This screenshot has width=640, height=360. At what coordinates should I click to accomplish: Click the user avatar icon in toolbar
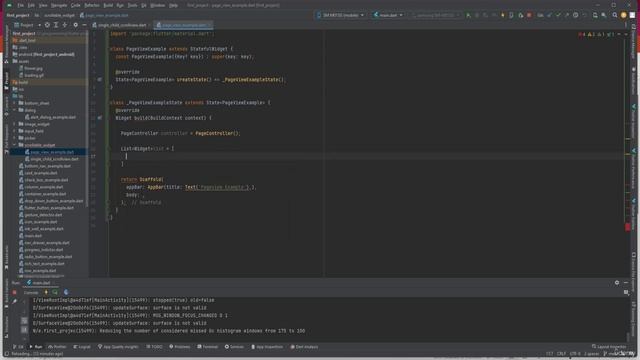pos(623,15)
